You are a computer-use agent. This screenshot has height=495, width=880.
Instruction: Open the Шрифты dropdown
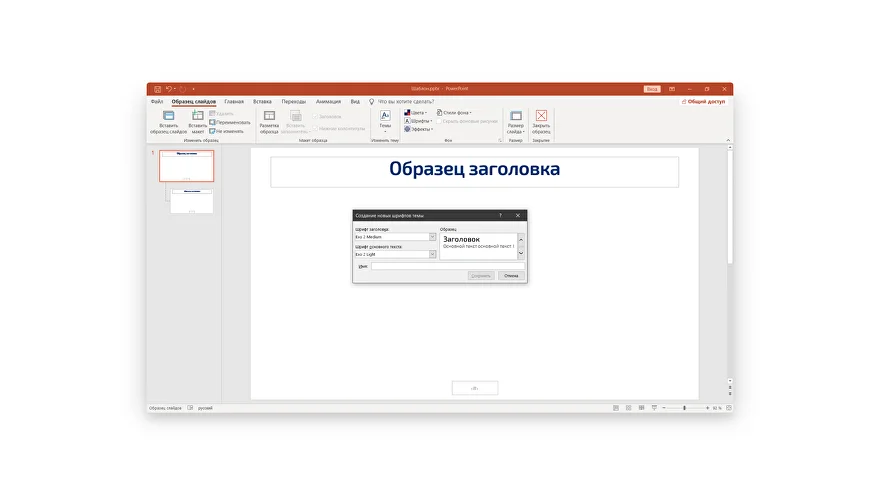coord(418,121)
